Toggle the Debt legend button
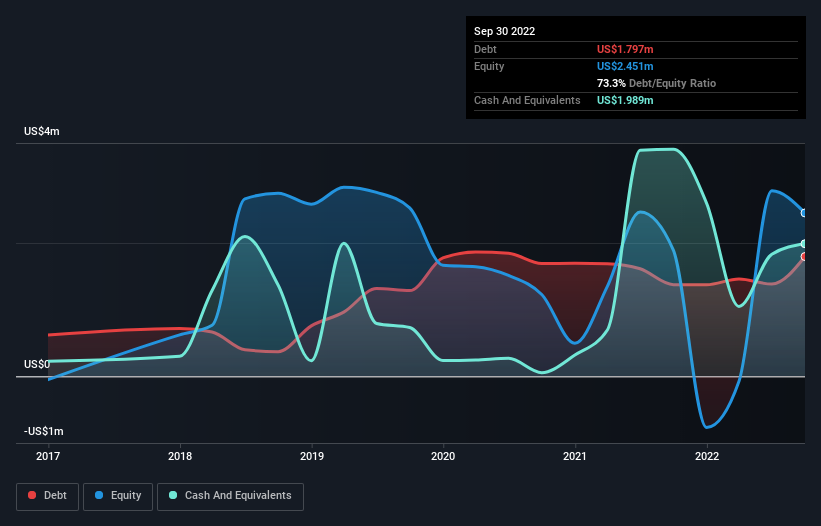This screenshot has width=821, height=526. tap(47, 496)
